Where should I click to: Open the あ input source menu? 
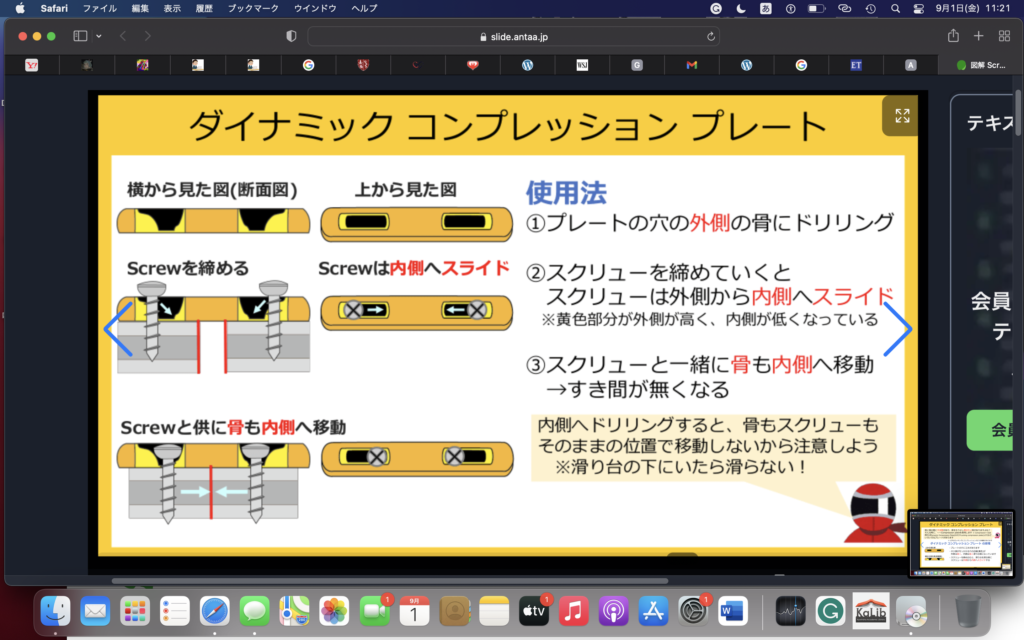click(x=766, y=8)
